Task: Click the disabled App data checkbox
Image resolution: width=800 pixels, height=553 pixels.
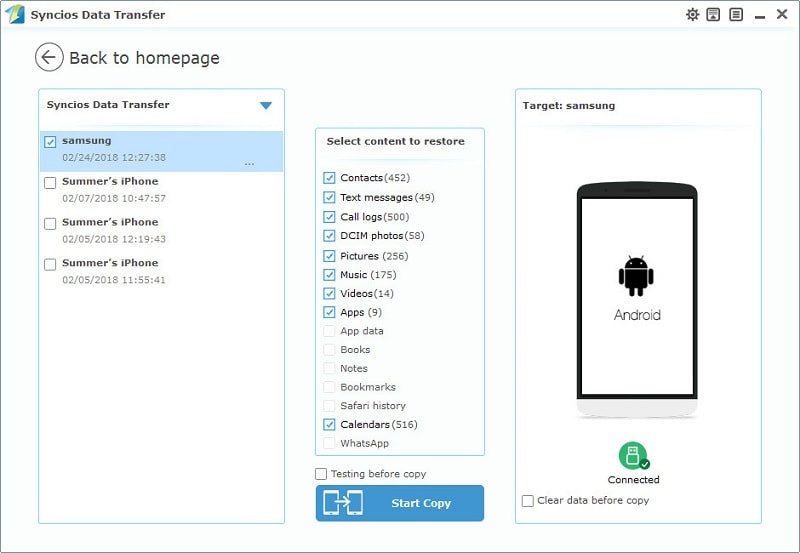Action: 329,331
